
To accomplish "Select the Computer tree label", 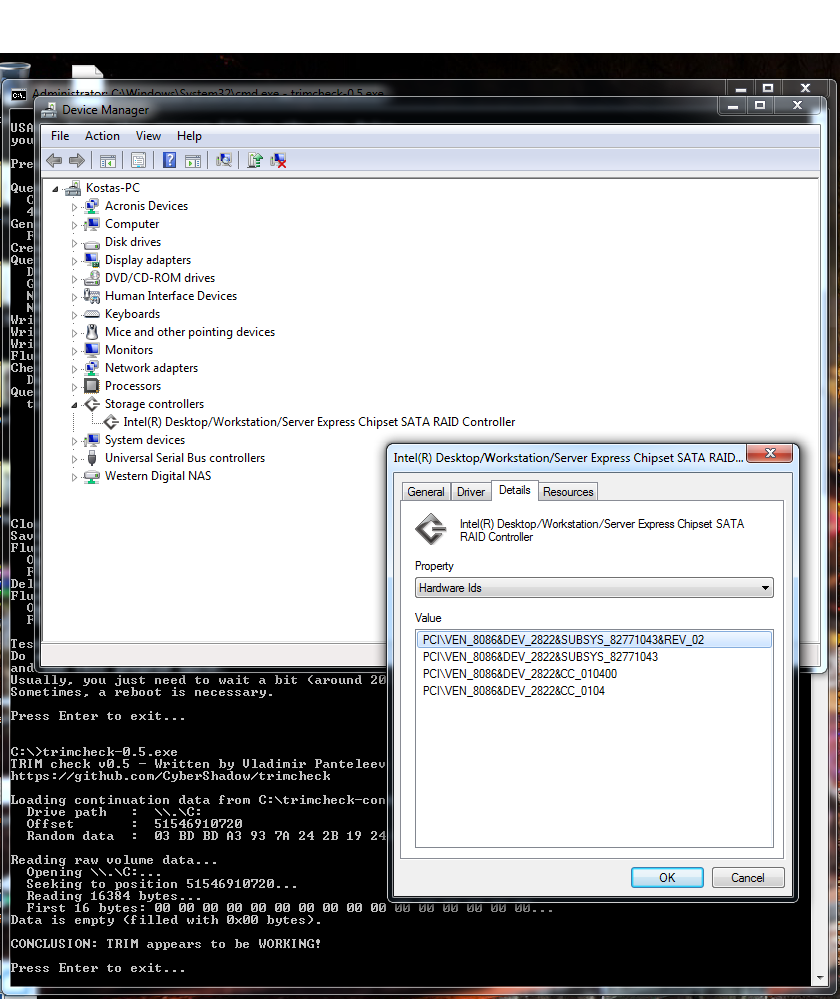I will click(132, 224).
